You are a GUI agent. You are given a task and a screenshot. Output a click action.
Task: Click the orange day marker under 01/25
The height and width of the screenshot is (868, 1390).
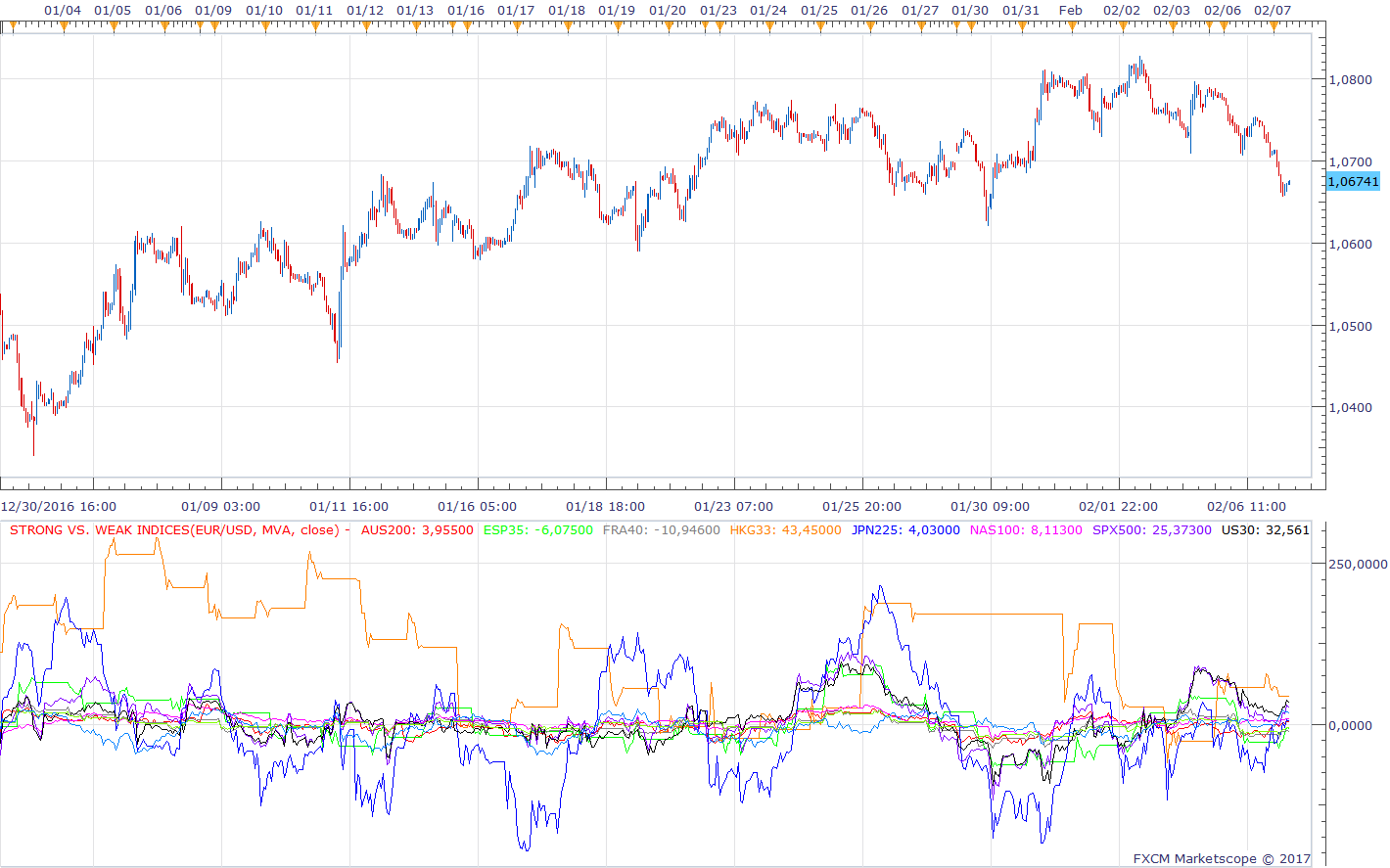(820, 26)
